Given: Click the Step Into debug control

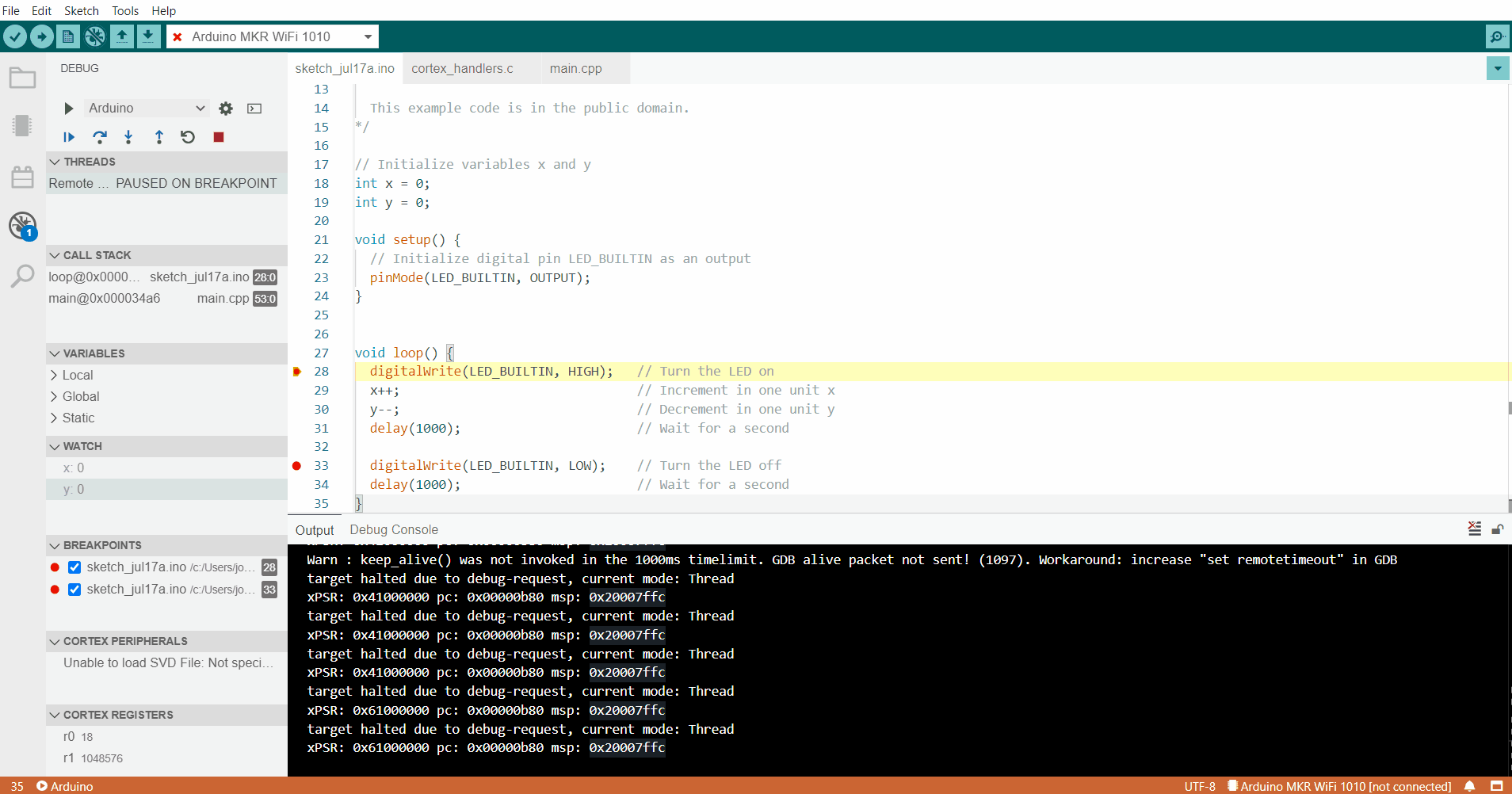Looking at the screenshot, I should (128, 136).
